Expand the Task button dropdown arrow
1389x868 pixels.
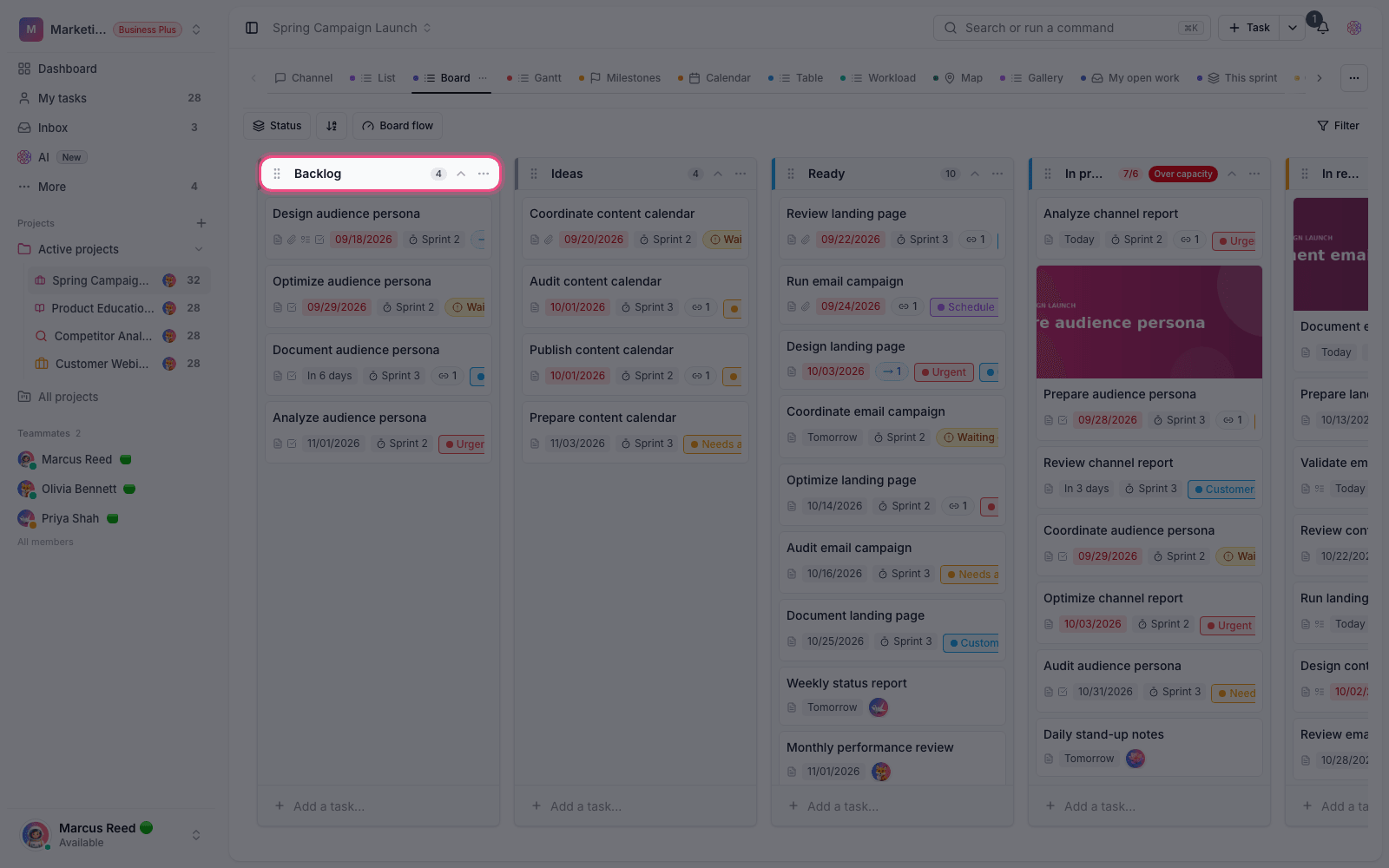point(1293,28)
